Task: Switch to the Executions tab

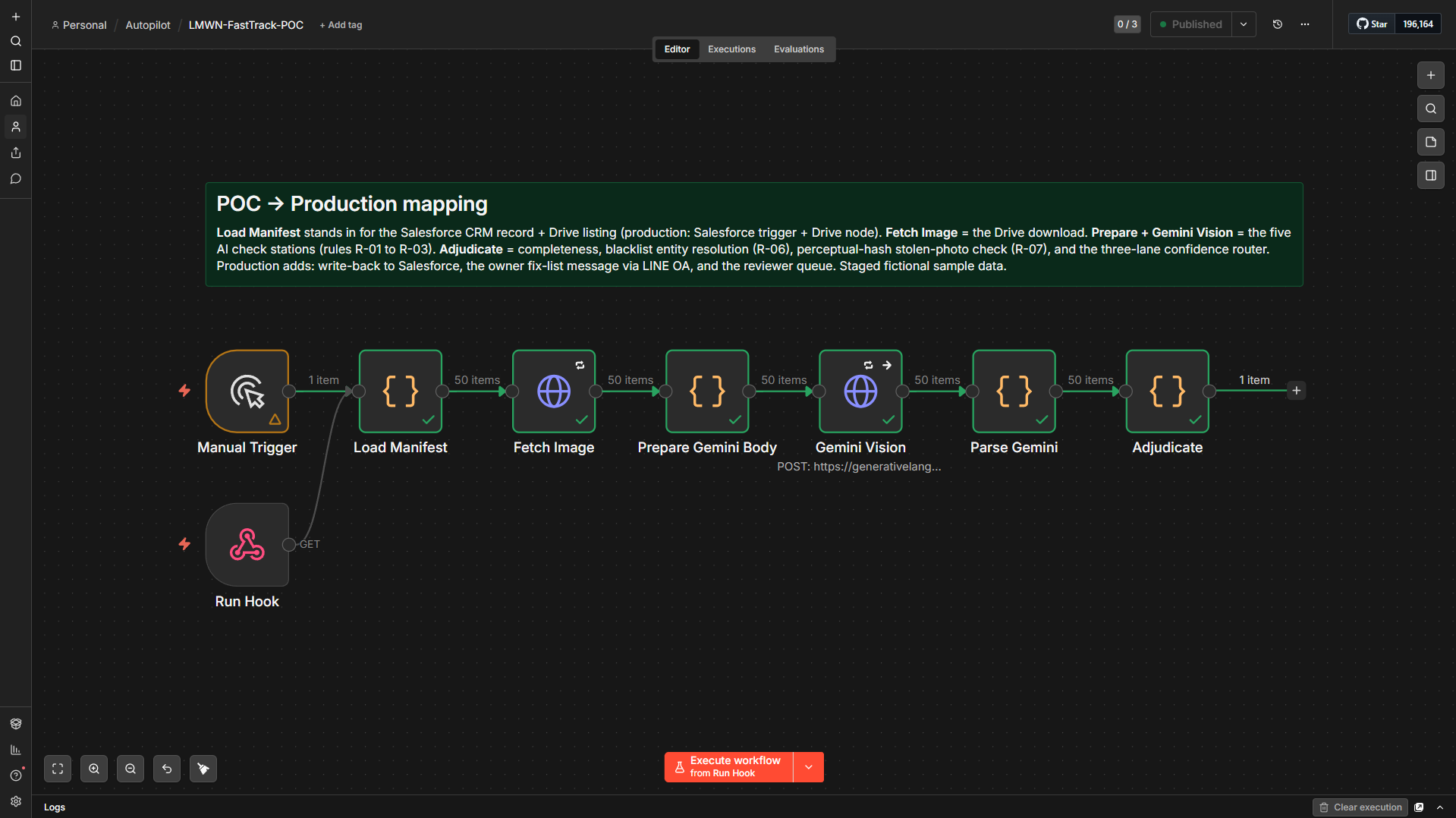Action: coord(731,49)
